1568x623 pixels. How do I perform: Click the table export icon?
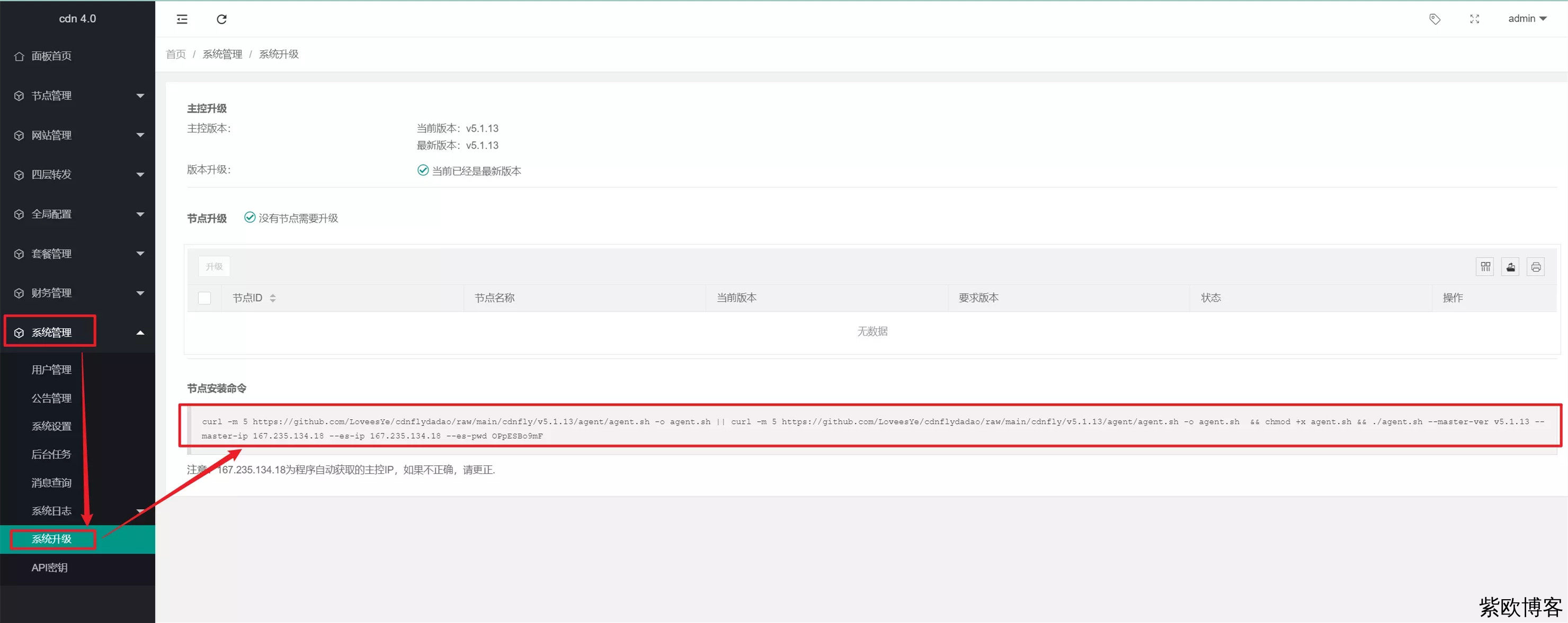(x=1511, y=266)
